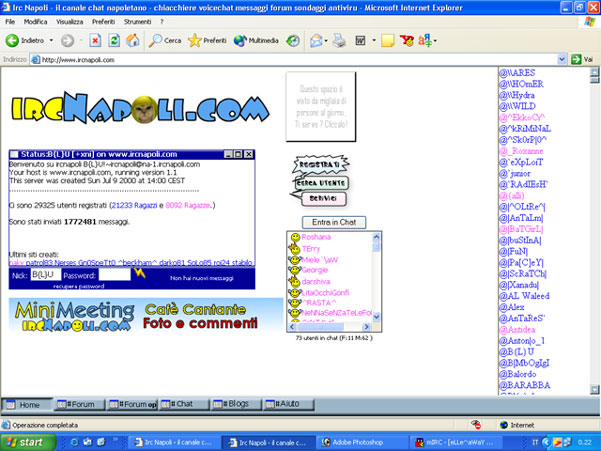This screenshot has height=451, width=601.
Task: Switch to the #Chat tab
Action: coord(184,404)
